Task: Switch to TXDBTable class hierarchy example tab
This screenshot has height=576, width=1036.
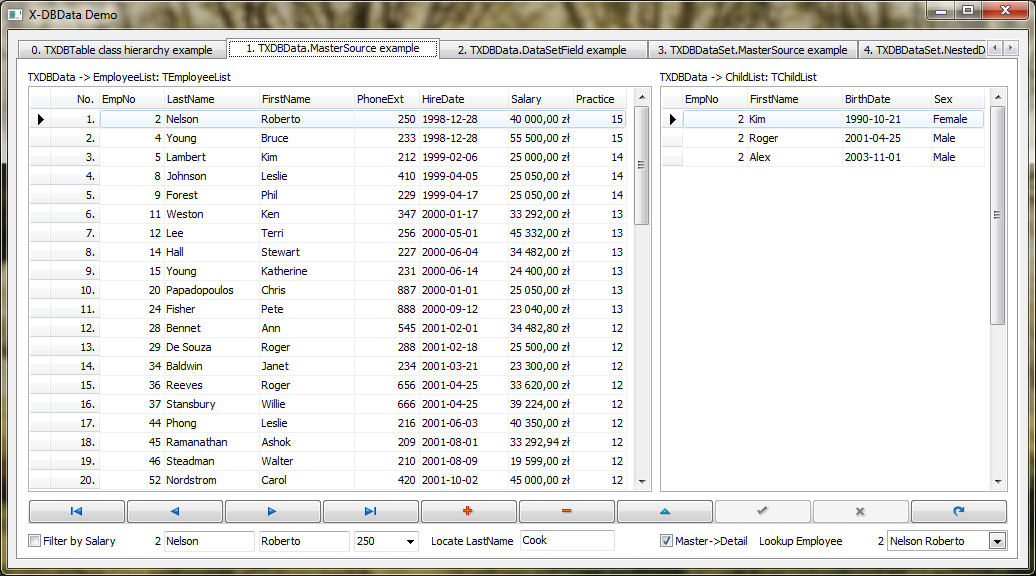Action: coord(121,49)
